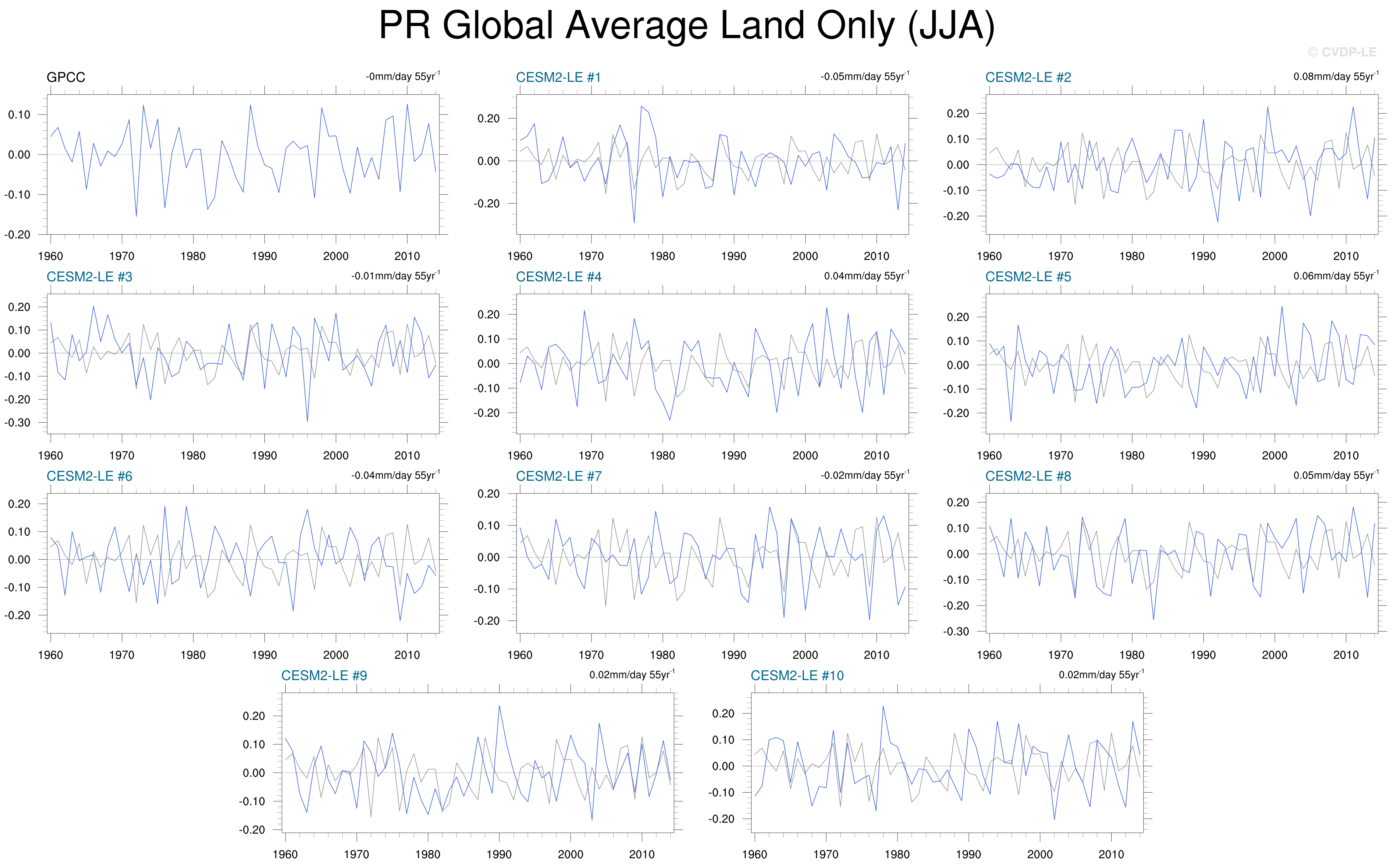This screenshot has height=868, width=1392.
Task: Click the CESM2-LE #3 panel title
Action: [x=89, y=277]
